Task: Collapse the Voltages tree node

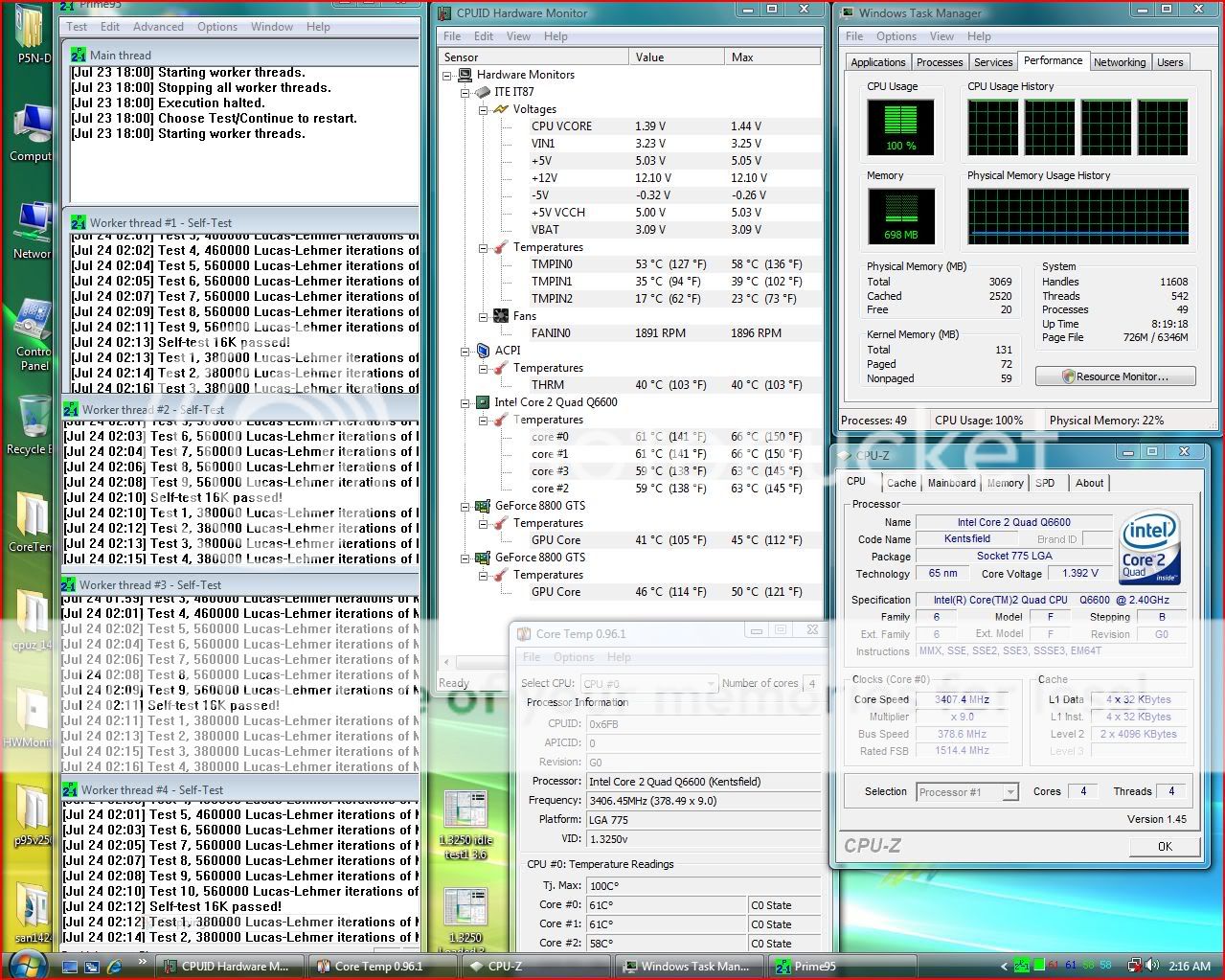Action: 483,109
